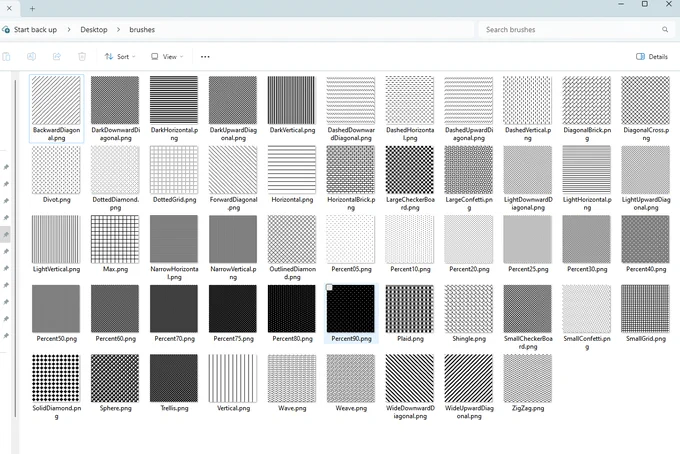Click the new tab plus icon
Screen dimensions: 680x454
coord(32,8)
